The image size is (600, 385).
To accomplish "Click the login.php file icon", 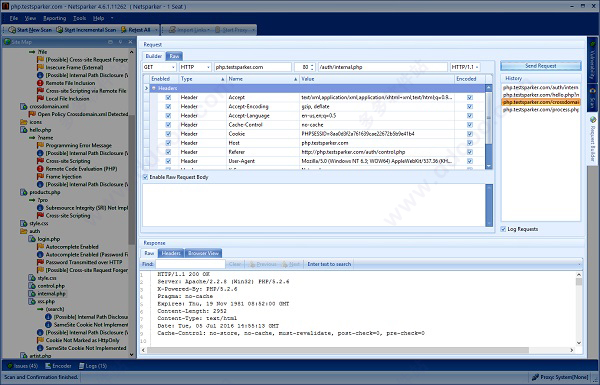I will point(32,239).
